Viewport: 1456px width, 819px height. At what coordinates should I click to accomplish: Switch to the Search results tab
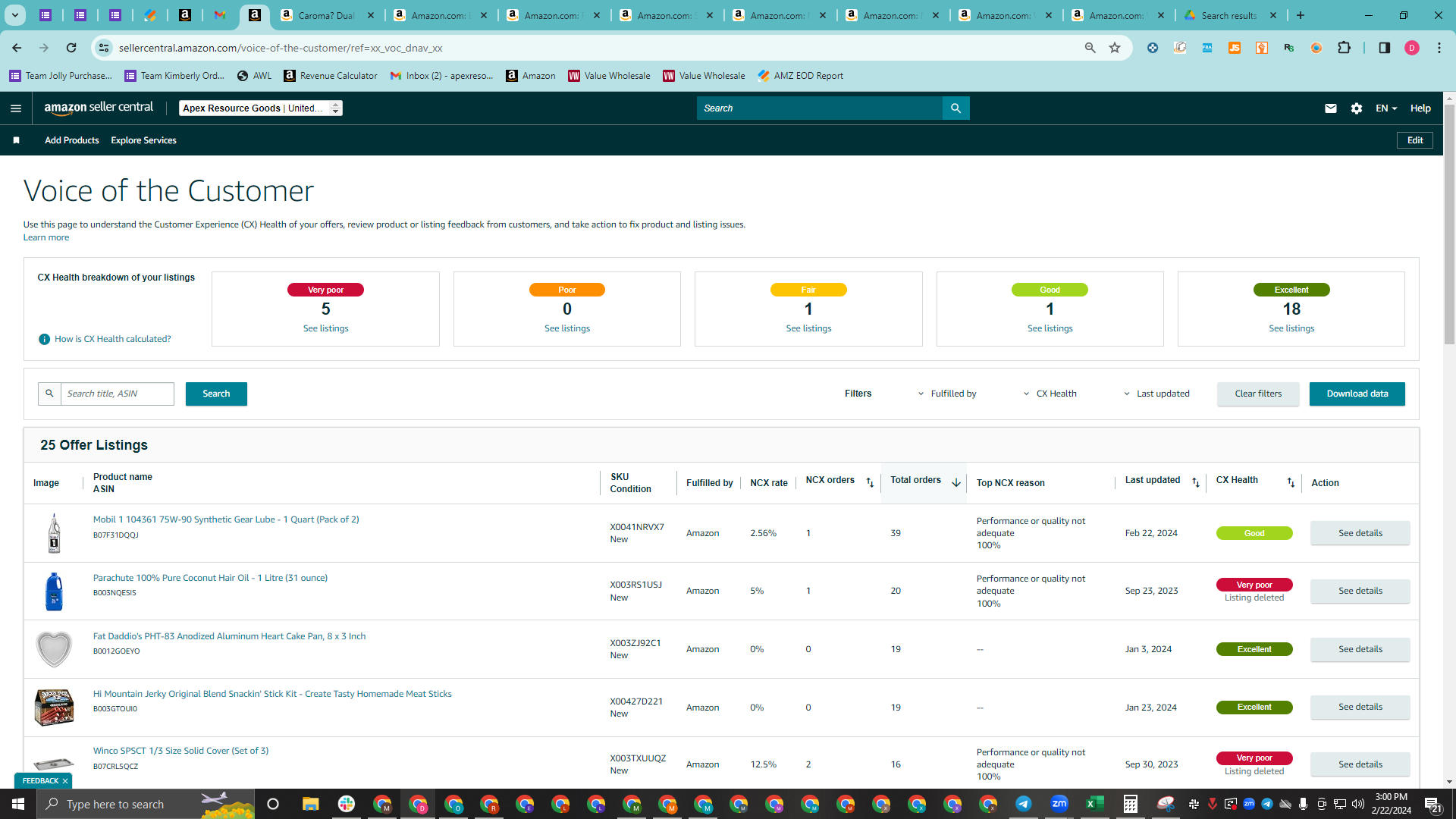(x=1228, y=15)
